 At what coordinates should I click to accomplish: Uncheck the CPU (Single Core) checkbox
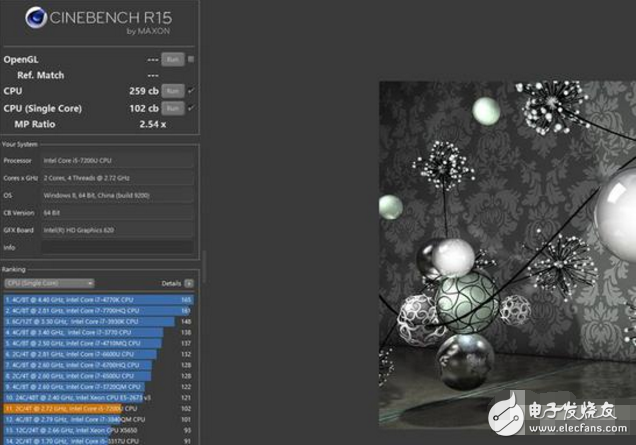(190, 108)
